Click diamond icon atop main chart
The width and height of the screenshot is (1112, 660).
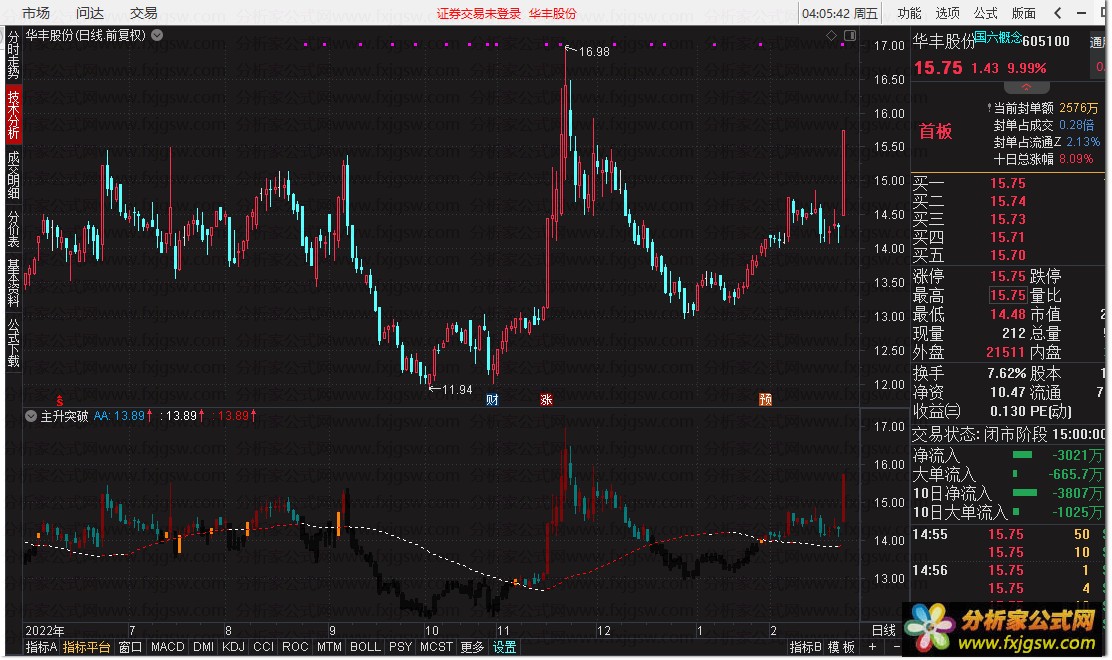[x=831, y=35]
